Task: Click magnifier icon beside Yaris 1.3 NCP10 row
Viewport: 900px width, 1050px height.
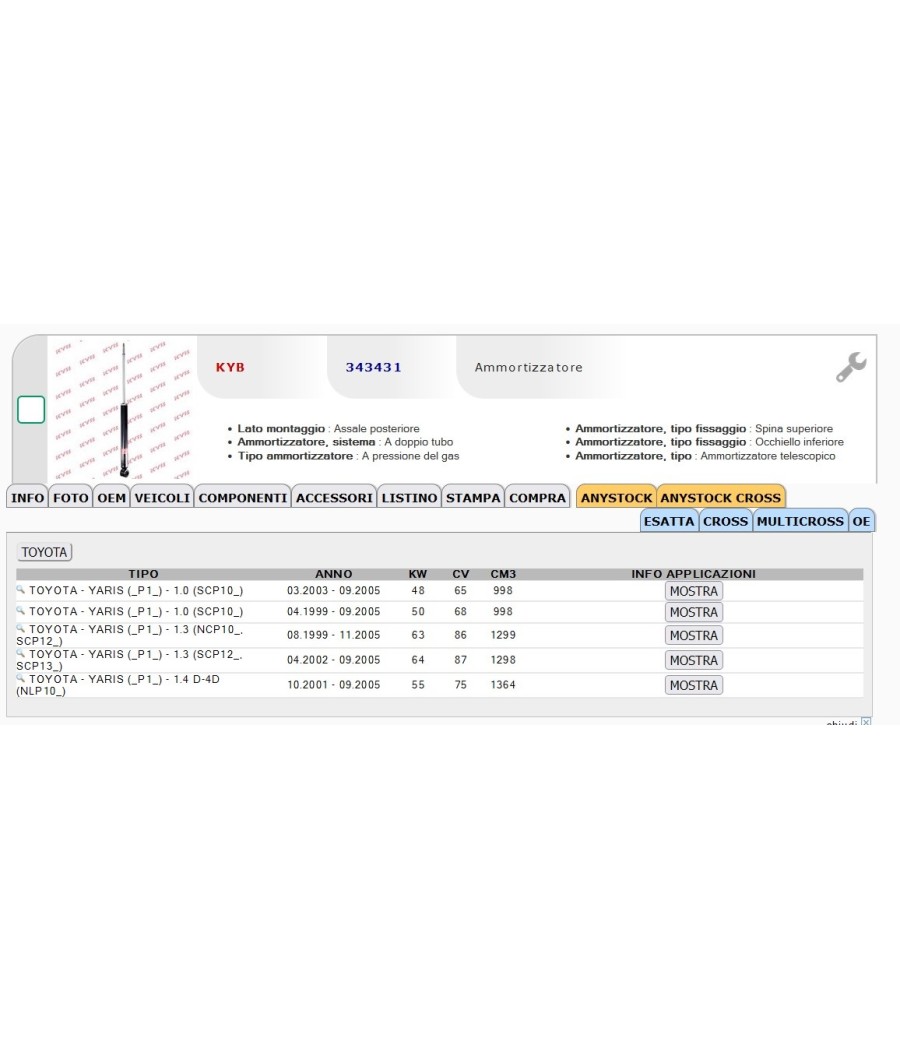Action: point(21,628)
